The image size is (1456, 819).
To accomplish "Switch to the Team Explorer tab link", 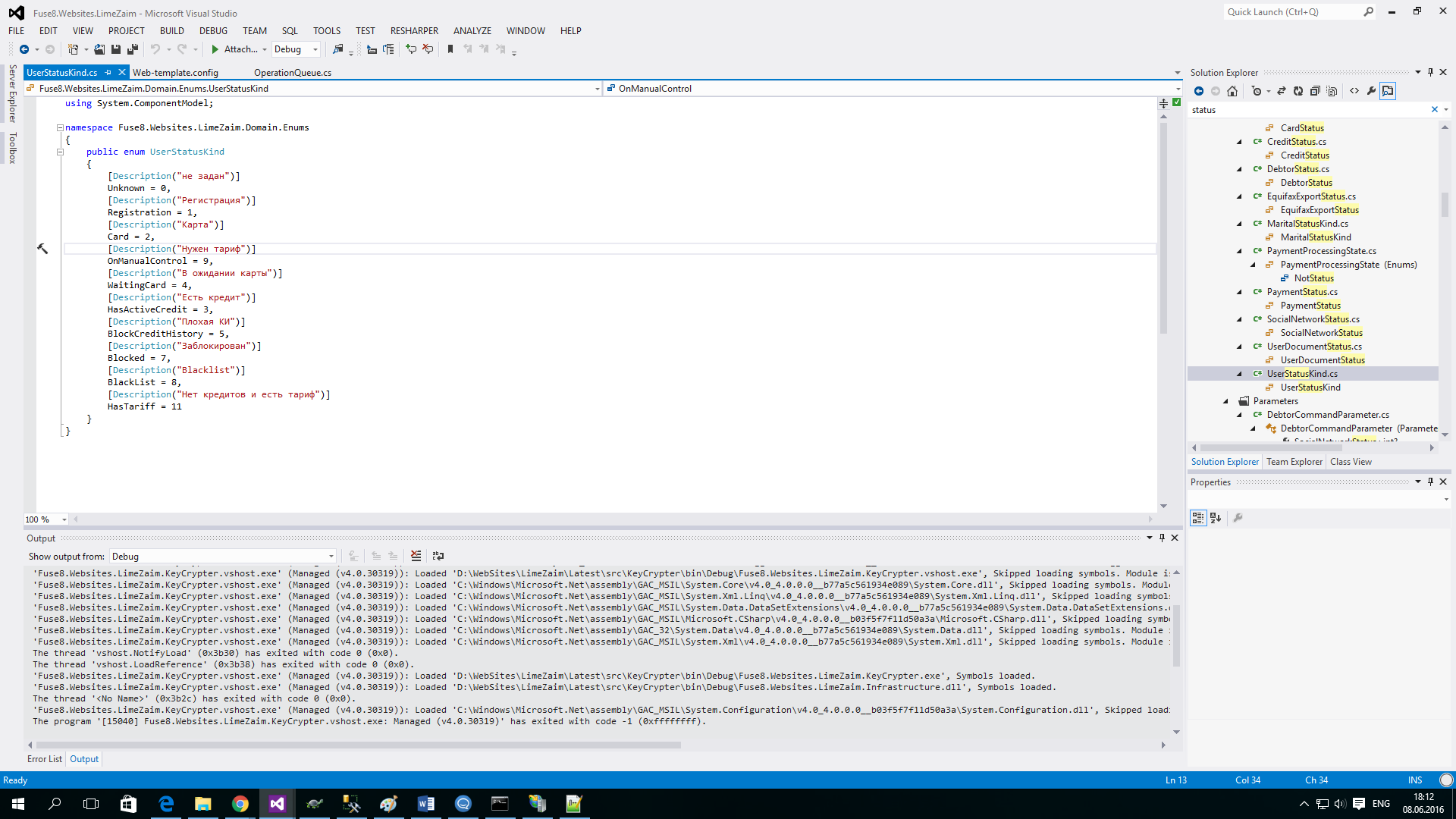I will click(1294, 462).
